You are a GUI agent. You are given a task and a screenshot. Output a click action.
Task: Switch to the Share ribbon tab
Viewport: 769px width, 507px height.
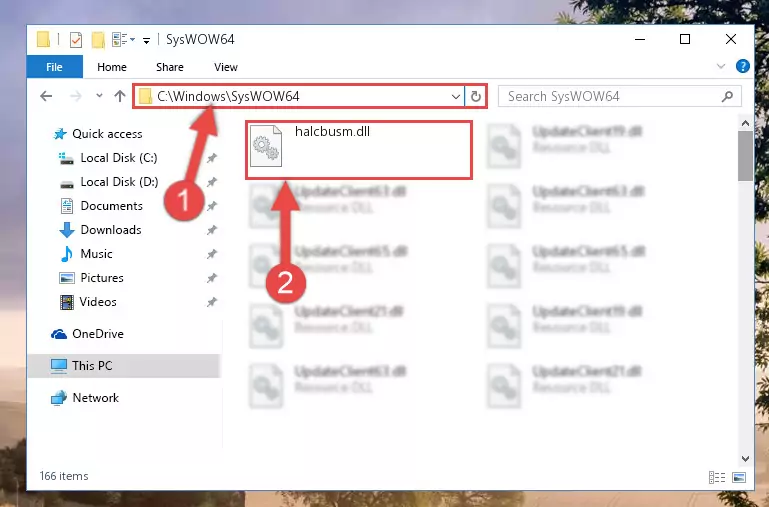pos(170,67)
